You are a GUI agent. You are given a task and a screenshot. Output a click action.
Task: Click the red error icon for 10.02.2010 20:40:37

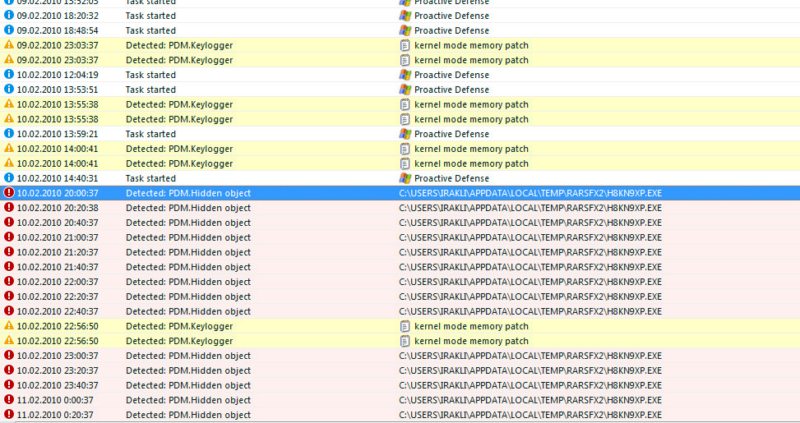(9, 222)
